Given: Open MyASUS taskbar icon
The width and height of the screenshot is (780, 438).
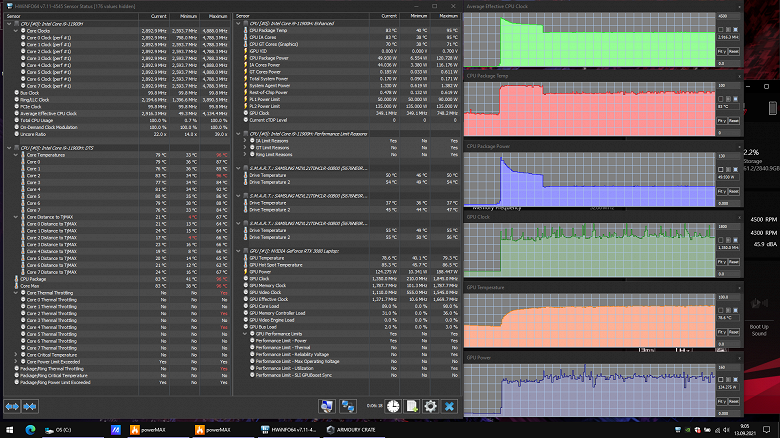Looking at the screenshot, I should 115,430.
